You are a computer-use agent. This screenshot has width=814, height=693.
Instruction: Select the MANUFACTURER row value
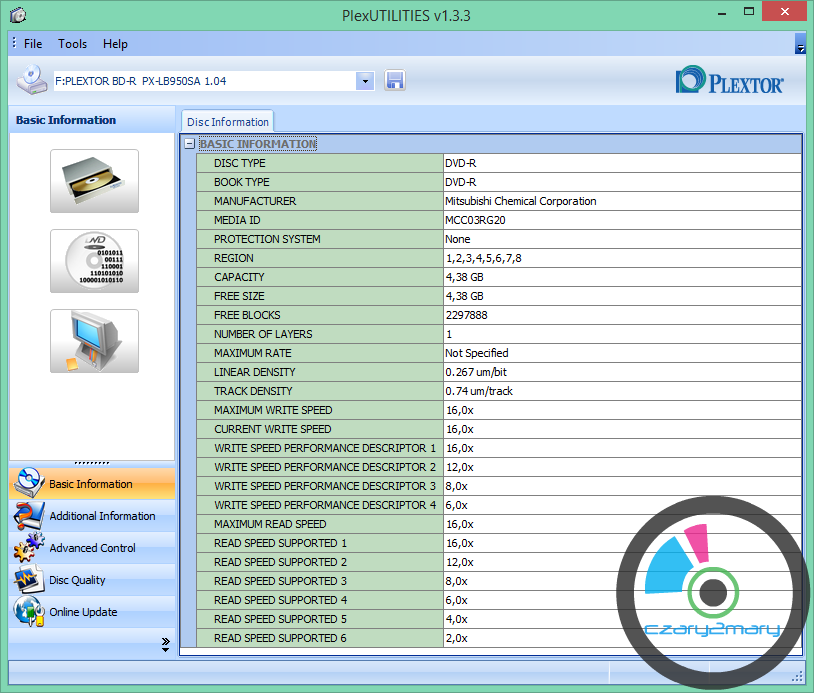click(621, 201)
